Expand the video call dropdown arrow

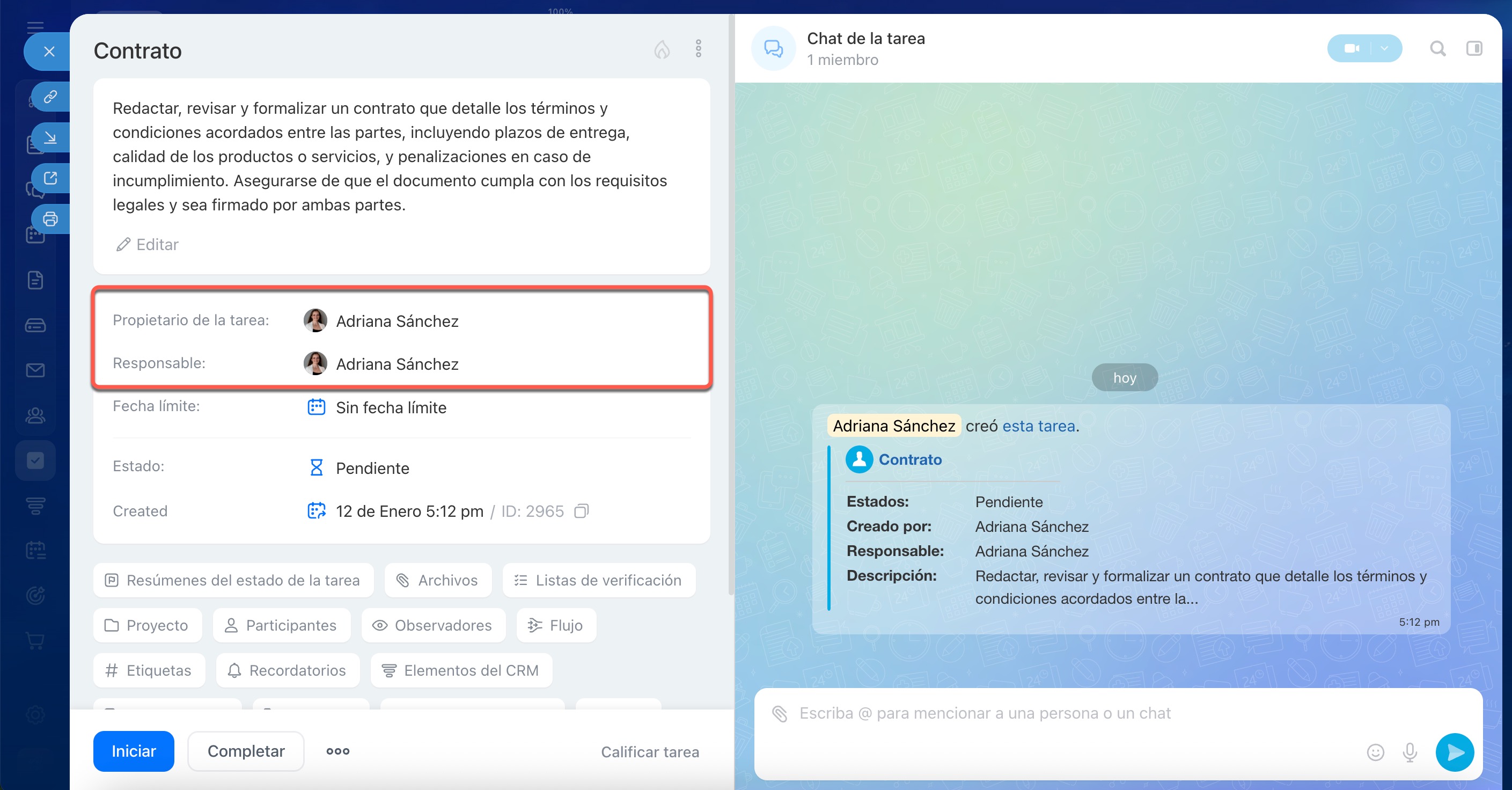1385,49
